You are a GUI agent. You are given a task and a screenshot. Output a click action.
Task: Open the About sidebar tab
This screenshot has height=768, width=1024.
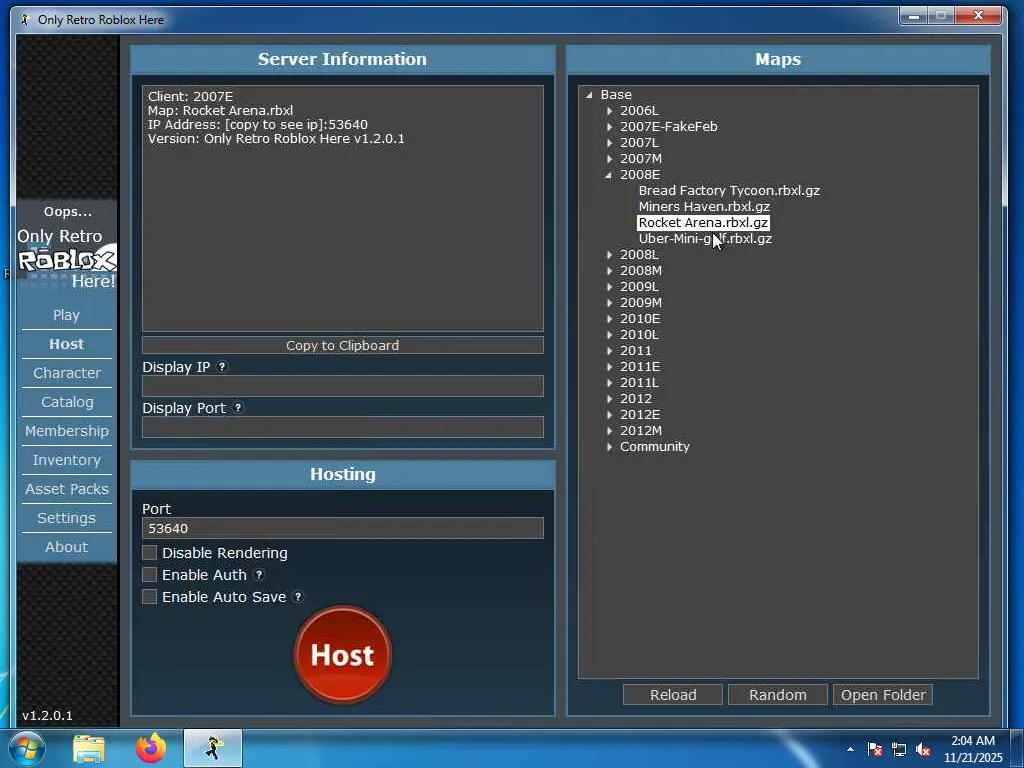67,547
